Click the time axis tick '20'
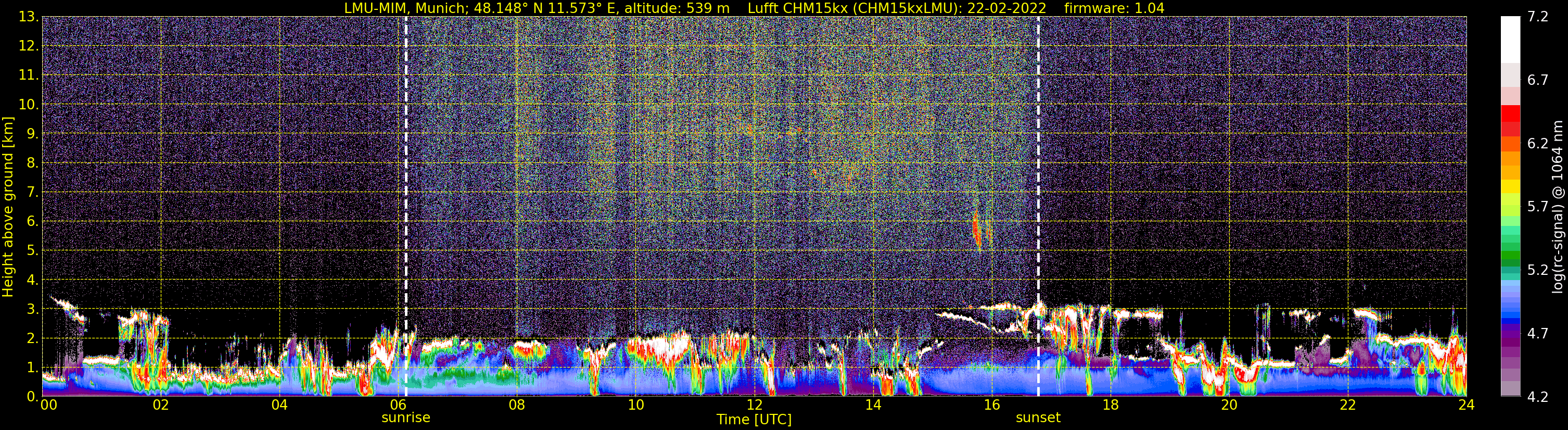This screenshot has width=1568, height=430. 1229,406
